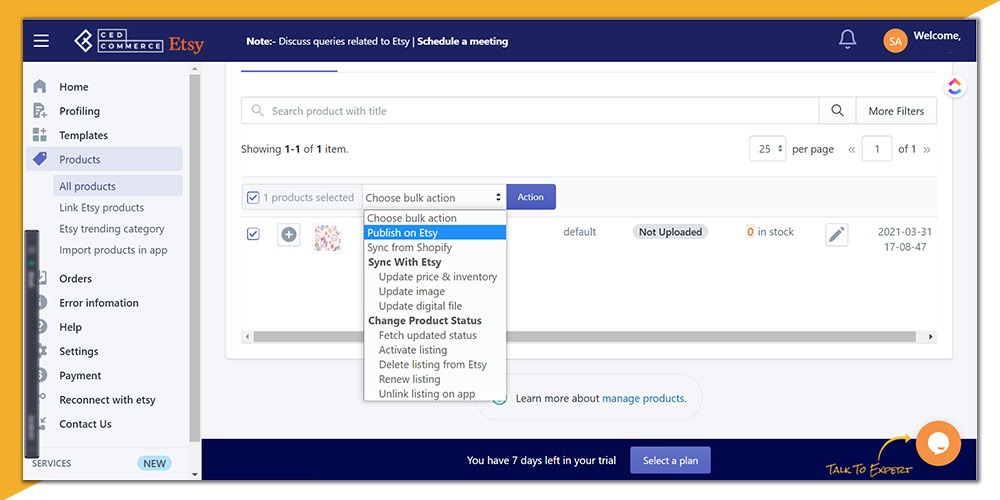Screen dimensions: 1000x500
Task: Edit product with the pencil icon
Action: point(836,235)
